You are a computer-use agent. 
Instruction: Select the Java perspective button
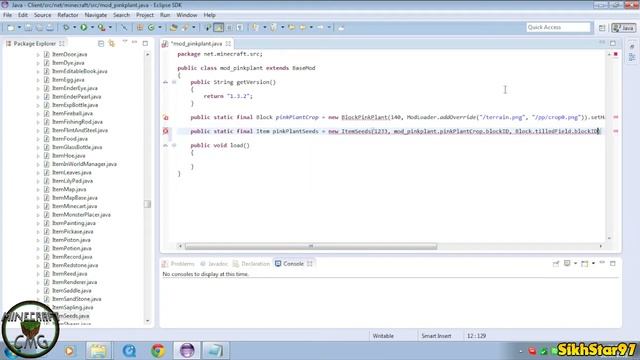pos(623,27)
